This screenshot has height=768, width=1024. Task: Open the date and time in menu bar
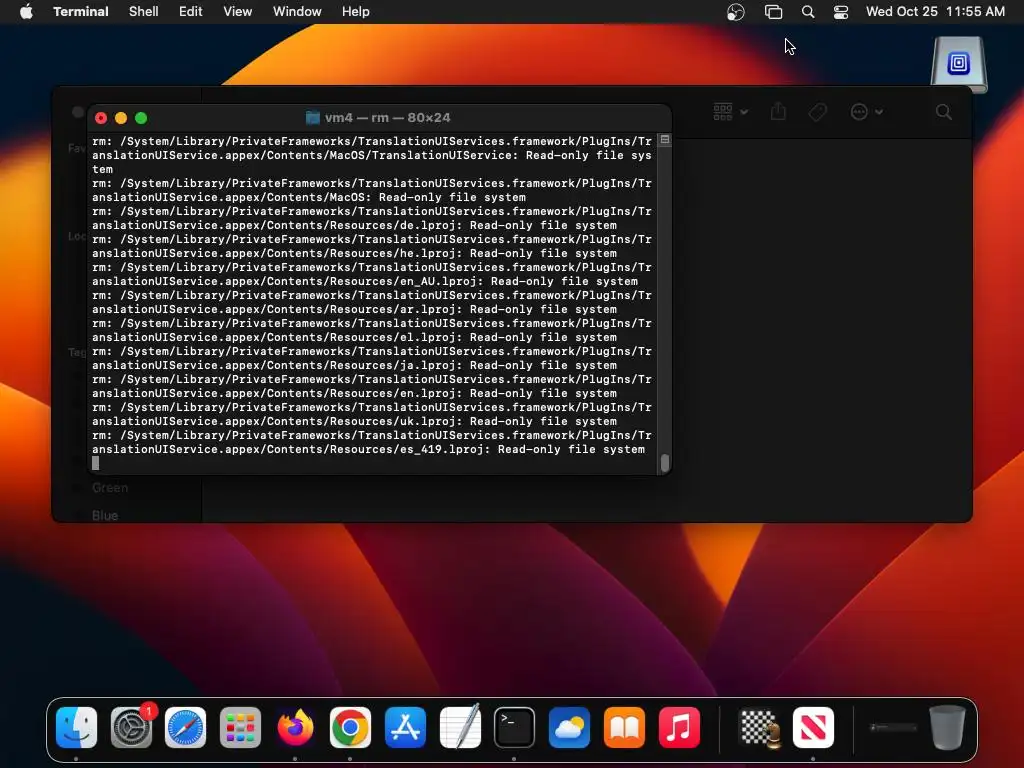click(x=935, y=12)
